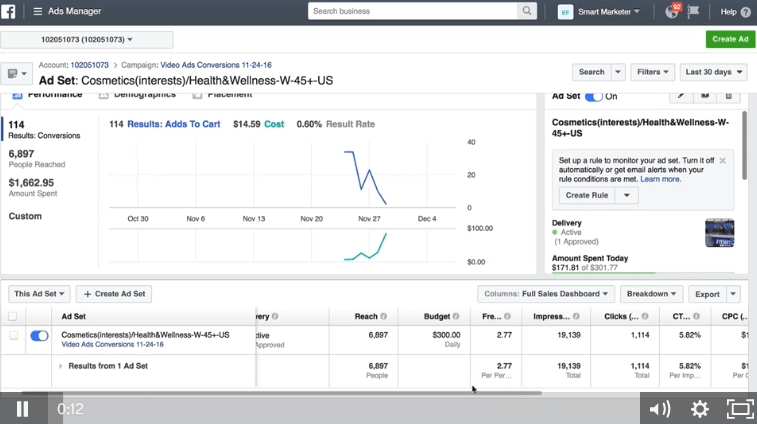Click the video progress bar
Image resolution: width=757 pixels, height=424 pixels.
point(344,409)
